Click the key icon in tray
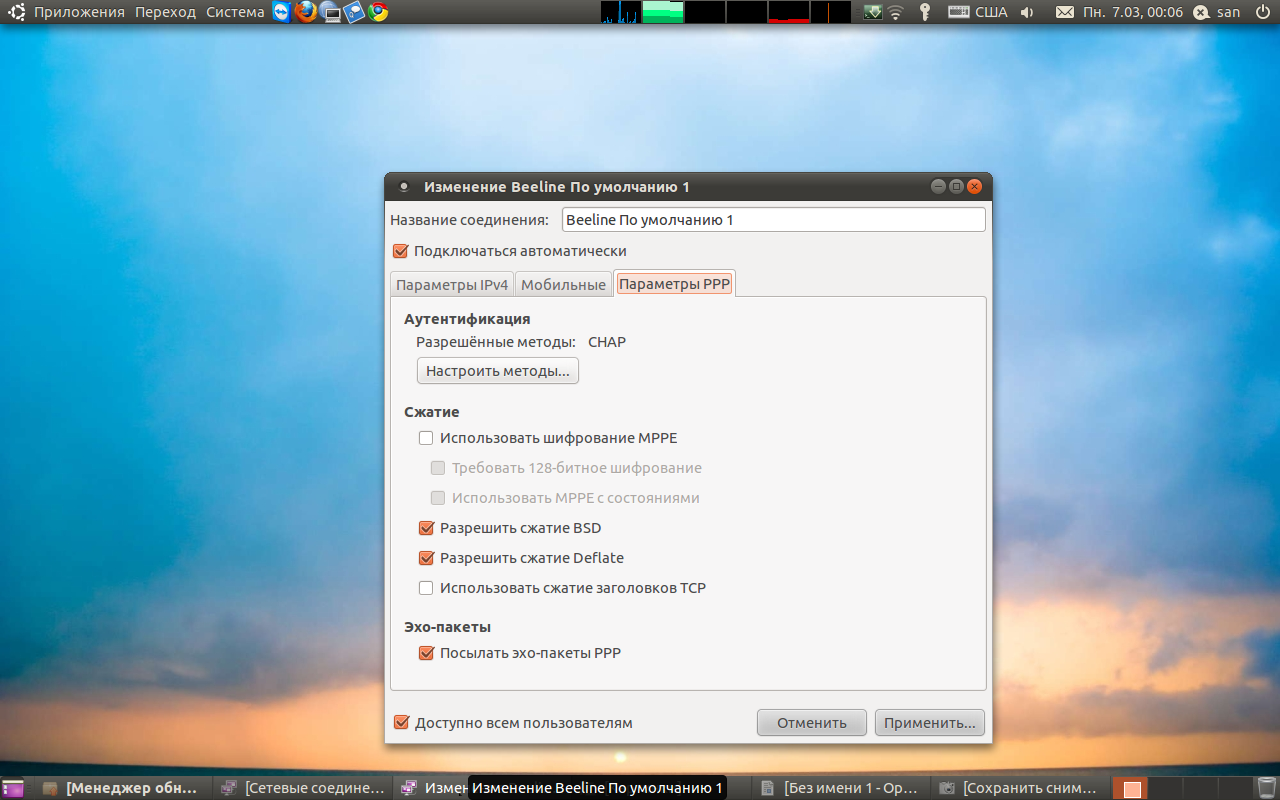The width and height of the screenshot is (1280, 800). coord(925,12)
